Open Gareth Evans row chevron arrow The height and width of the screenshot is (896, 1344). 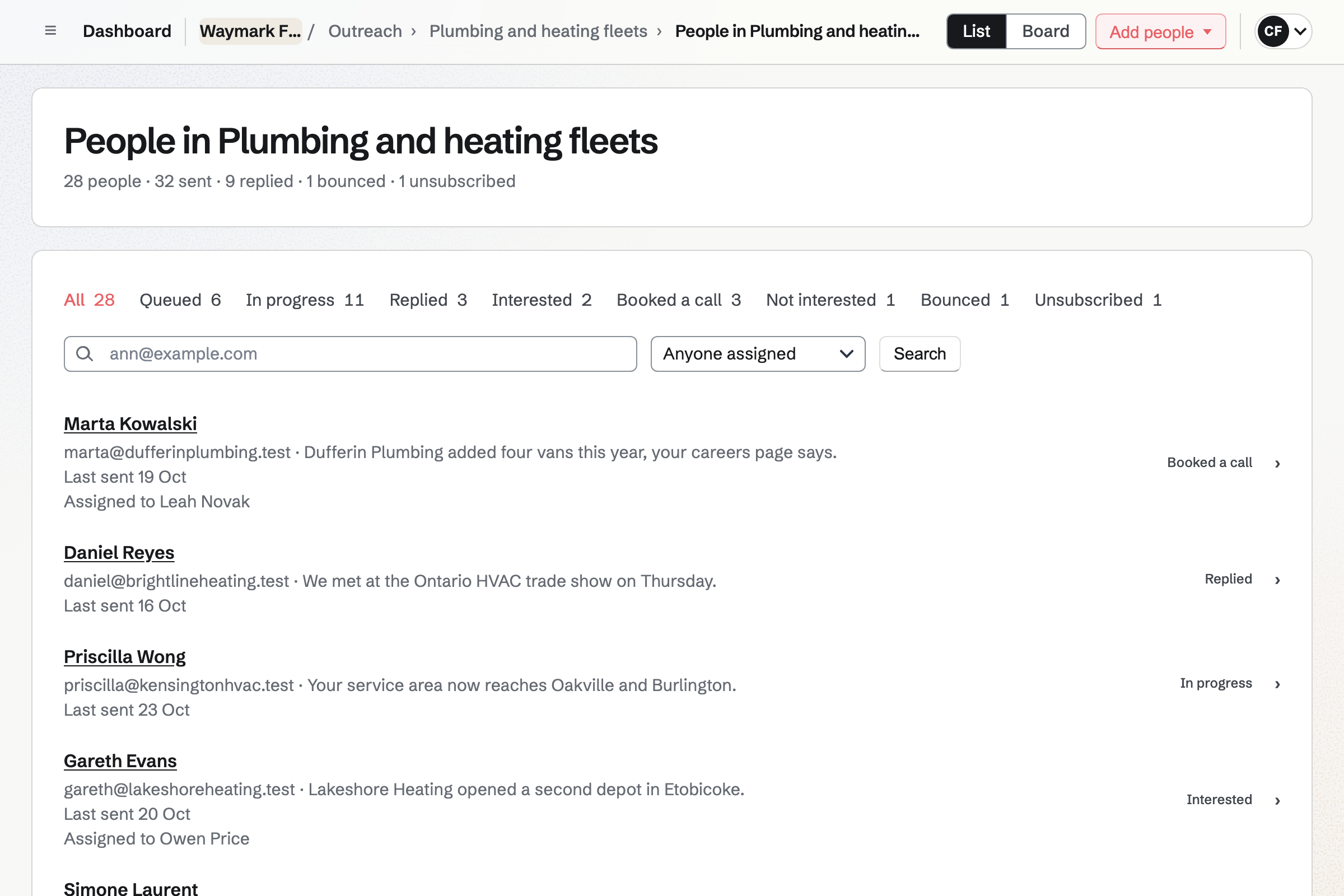(x=1277, y=801)
